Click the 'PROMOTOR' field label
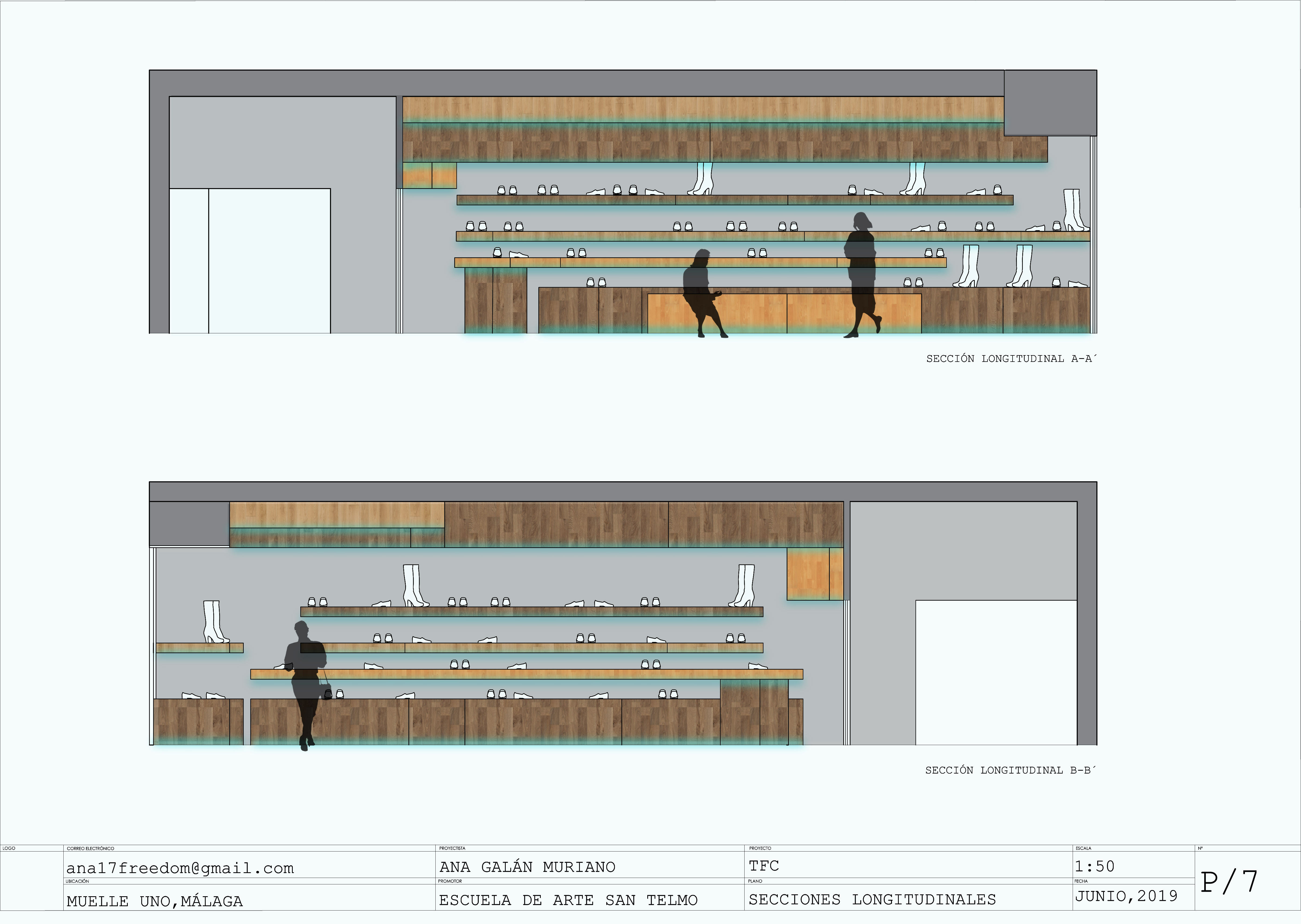1301x924 pixels. pos(450,881)
